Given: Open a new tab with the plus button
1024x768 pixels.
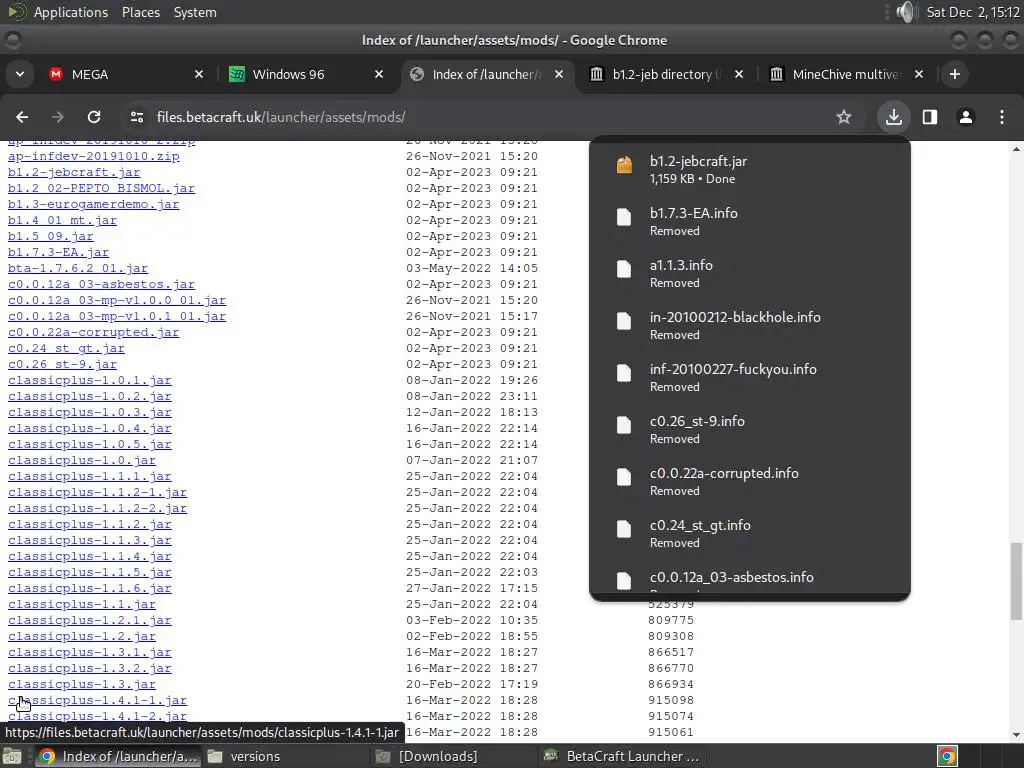Looking at the screenshot, I should point(955,74).
